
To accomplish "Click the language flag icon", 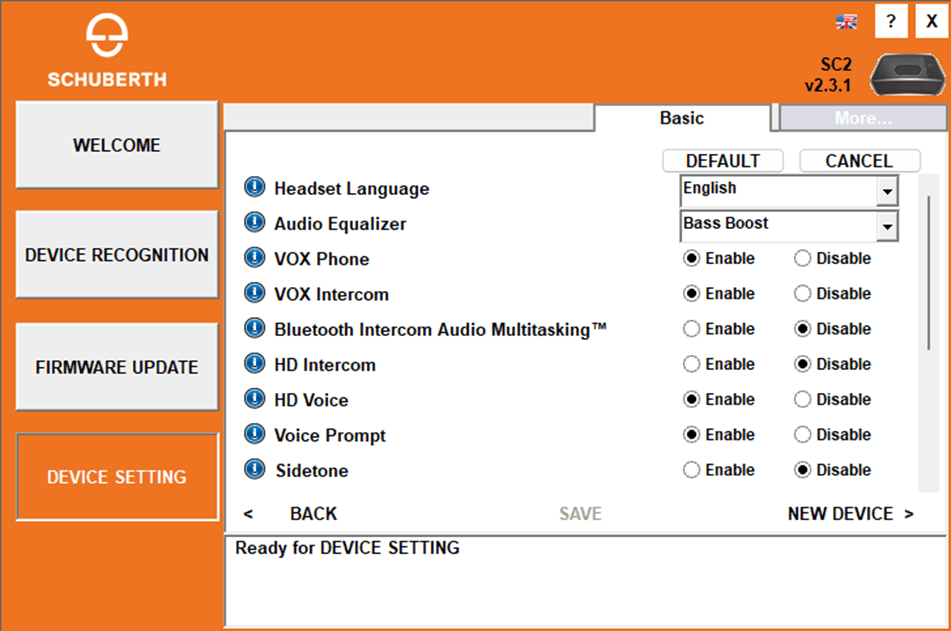I will click(846, 22).
